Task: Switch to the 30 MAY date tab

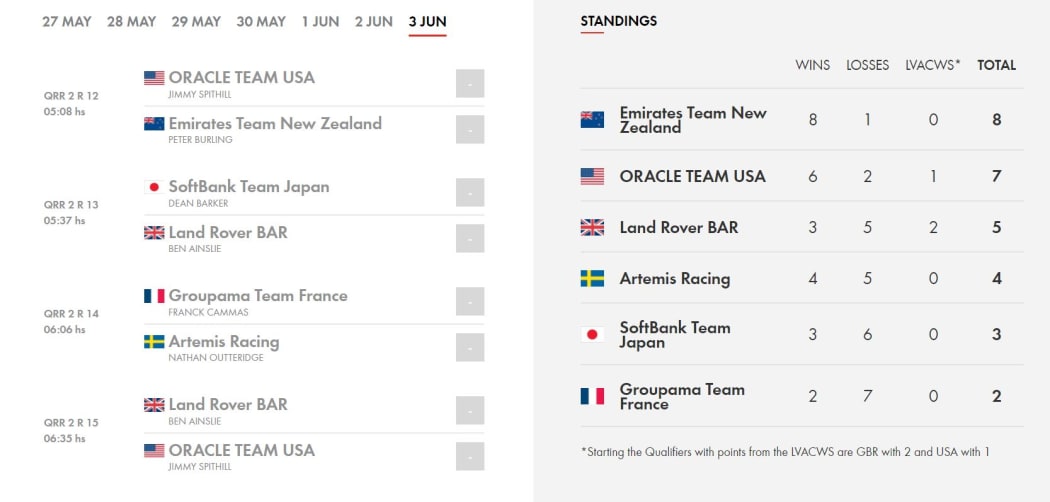Action: [261, 21]
